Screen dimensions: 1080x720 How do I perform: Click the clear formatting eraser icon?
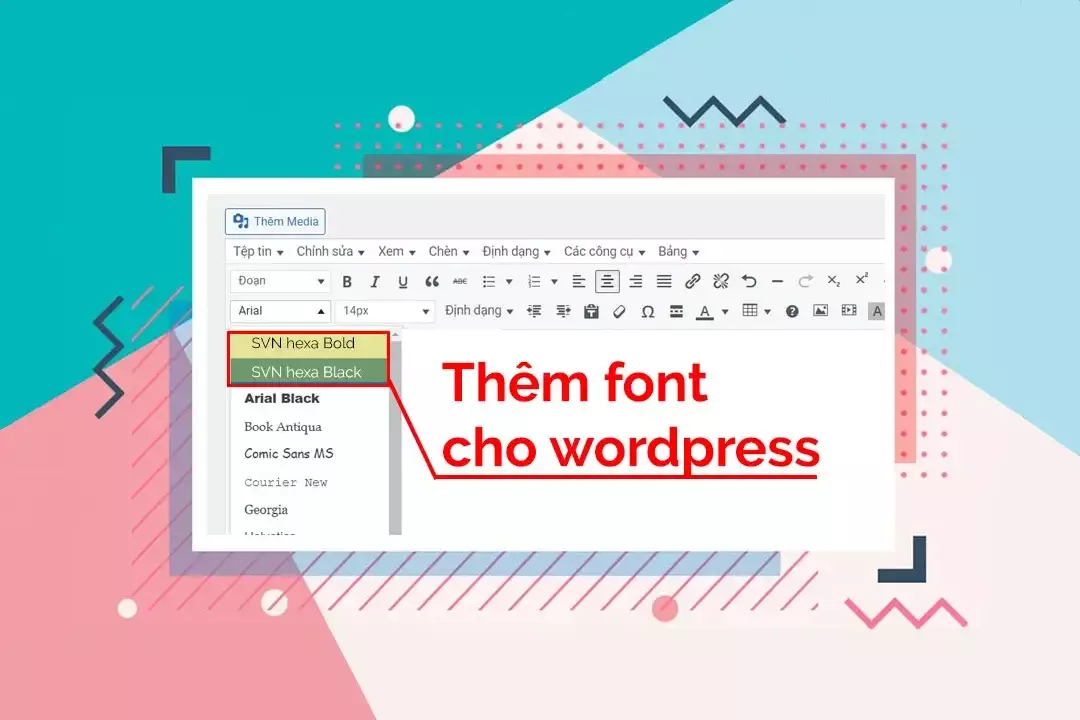click(x=619, y=312)
